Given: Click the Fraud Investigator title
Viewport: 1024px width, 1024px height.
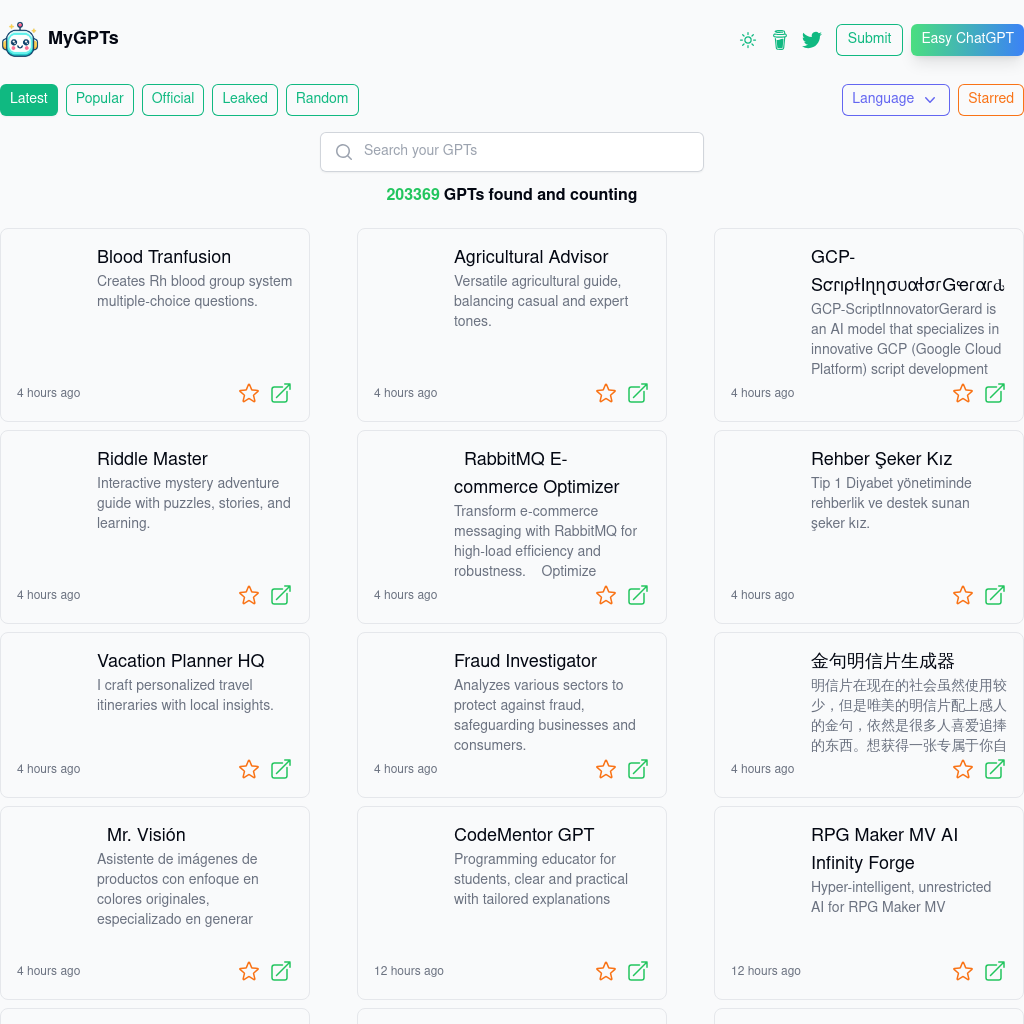Looking at the screenshot, I should [x=525, y=661].
